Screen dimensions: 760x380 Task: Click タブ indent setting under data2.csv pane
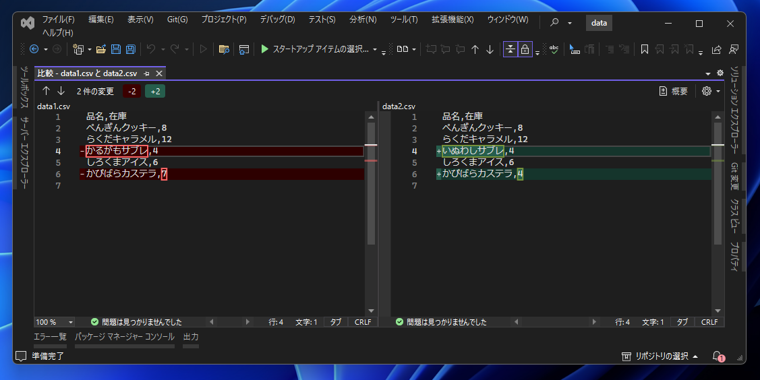(682, 322)
